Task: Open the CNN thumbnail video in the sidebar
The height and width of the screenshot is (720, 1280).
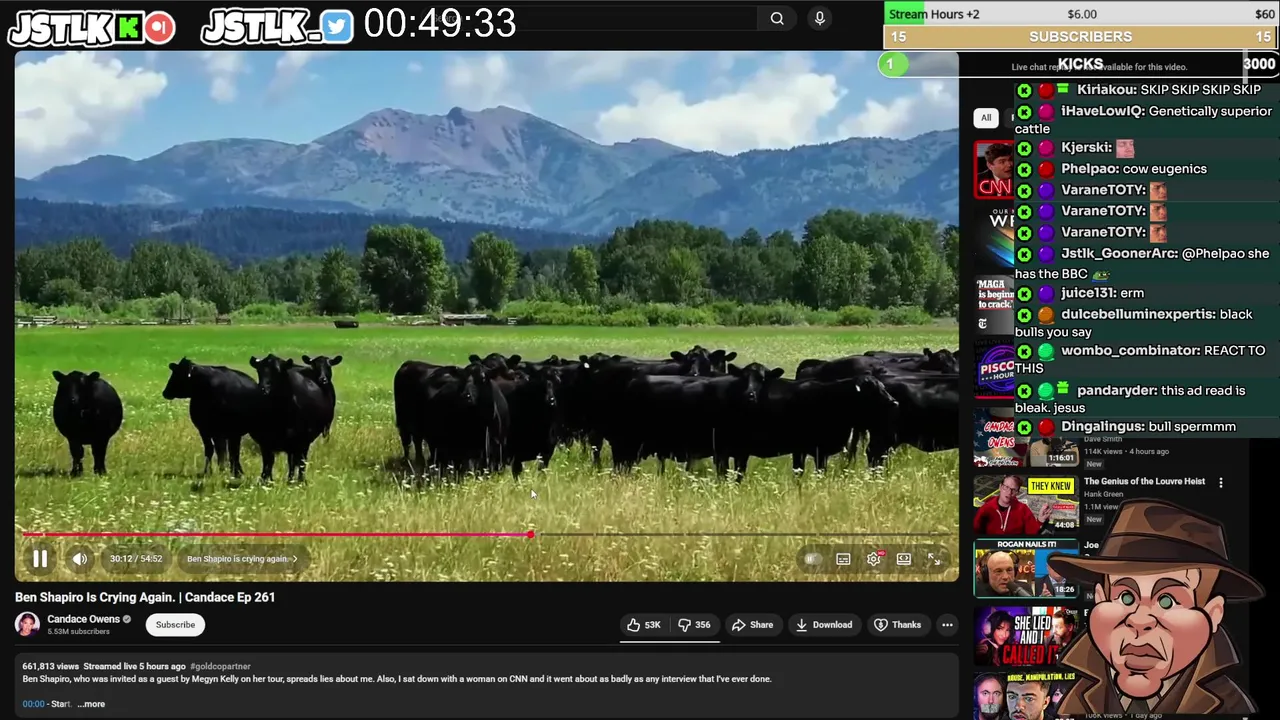Action: [x=994, y=169]
